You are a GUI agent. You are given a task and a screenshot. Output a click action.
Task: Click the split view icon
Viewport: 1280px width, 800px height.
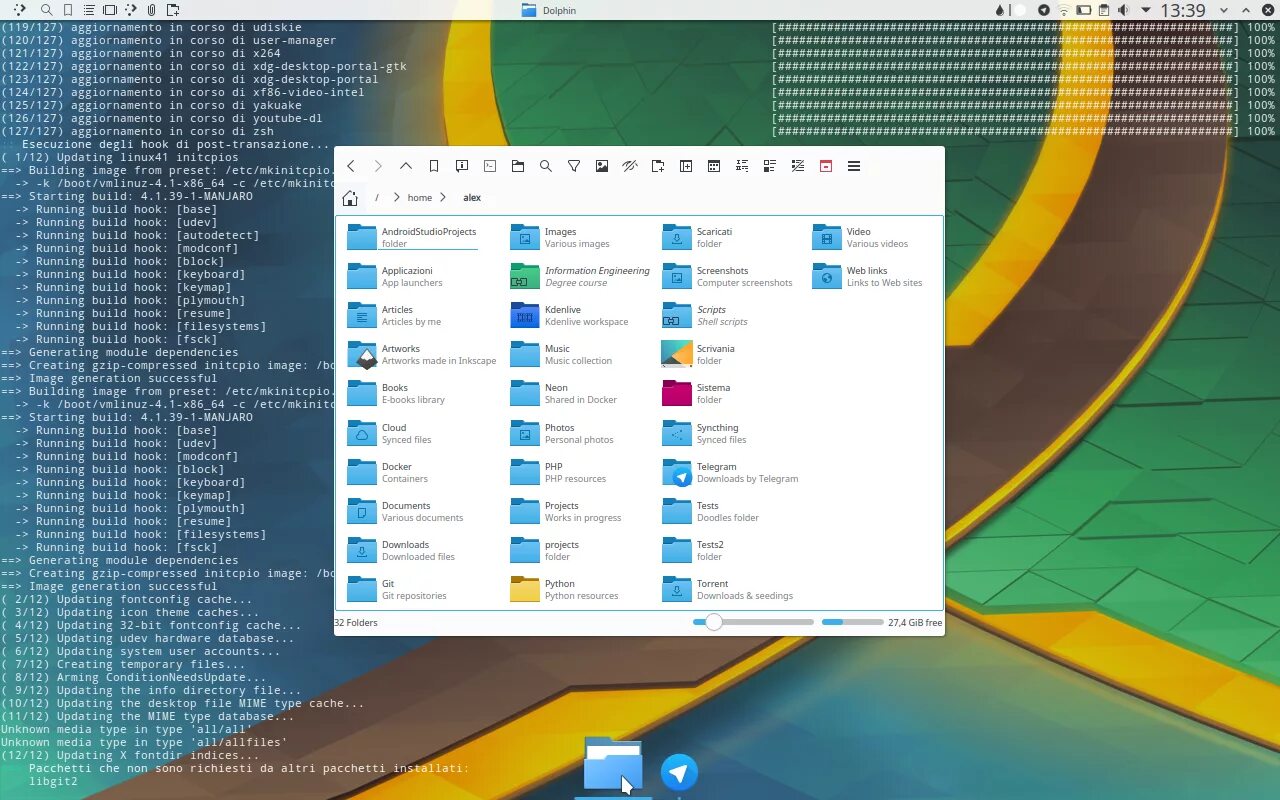[x=686, y=166]
